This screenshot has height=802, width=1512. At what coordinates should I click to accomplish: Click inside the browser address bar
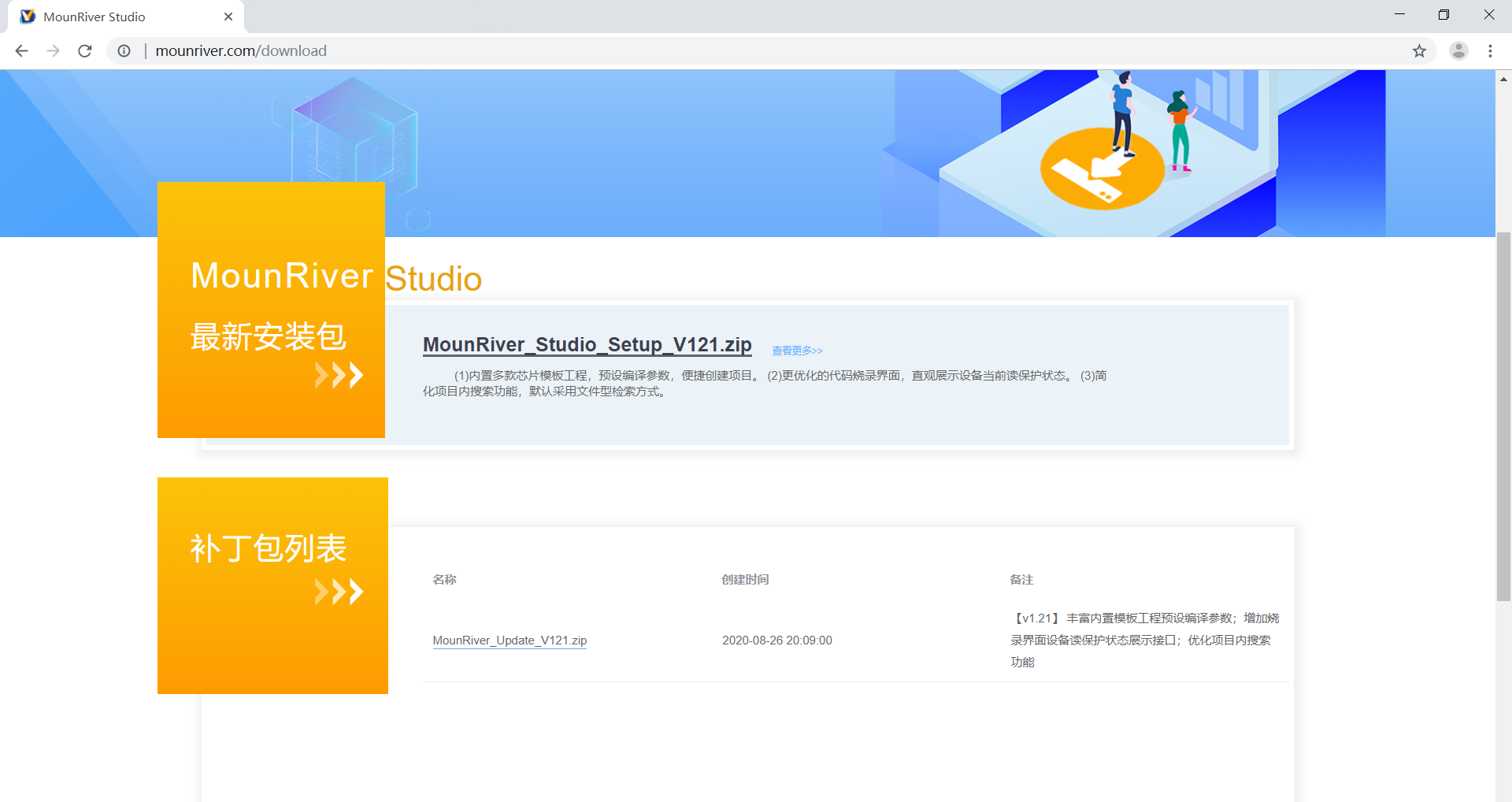click(394, 50)
